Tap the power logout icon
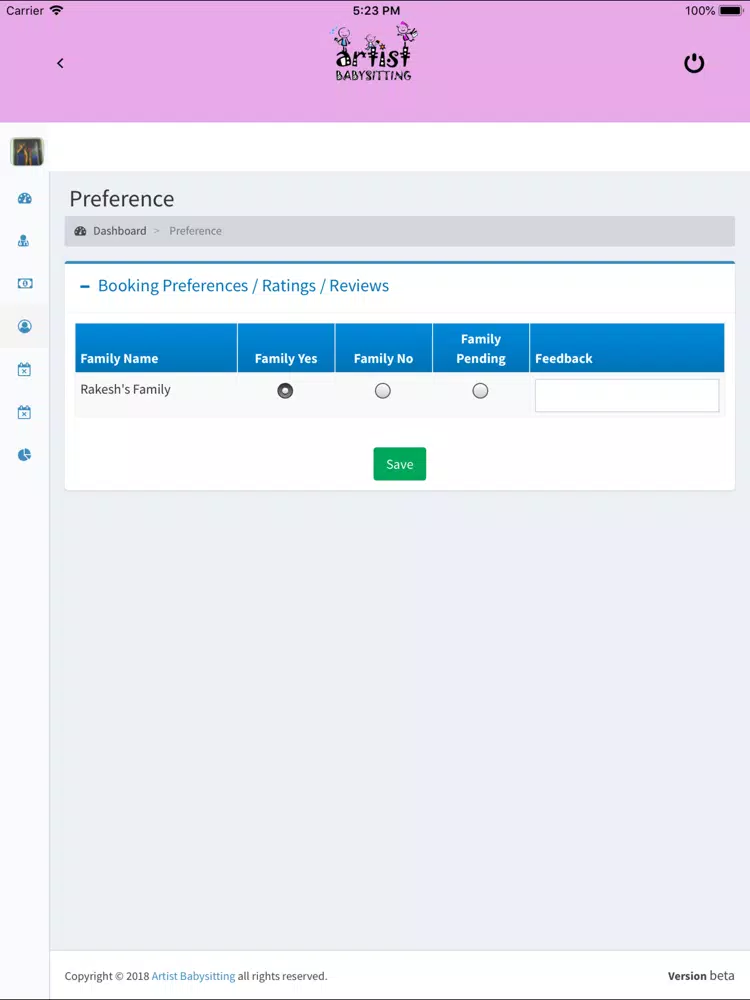750x1000 pixels. [x=694, y=63]
